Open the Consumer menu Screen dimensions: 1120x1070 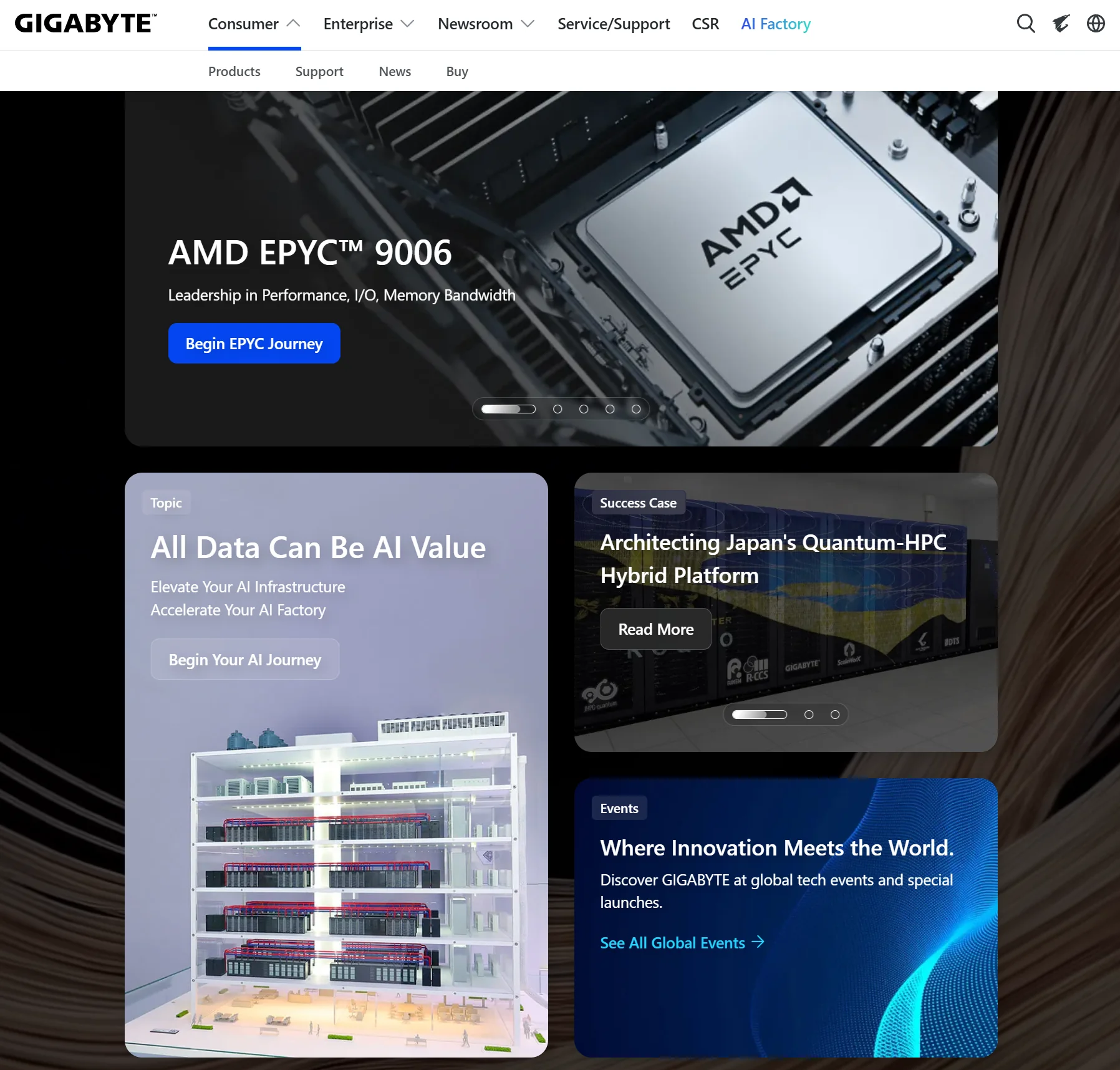pyautogui.click(x=243, y=24)
